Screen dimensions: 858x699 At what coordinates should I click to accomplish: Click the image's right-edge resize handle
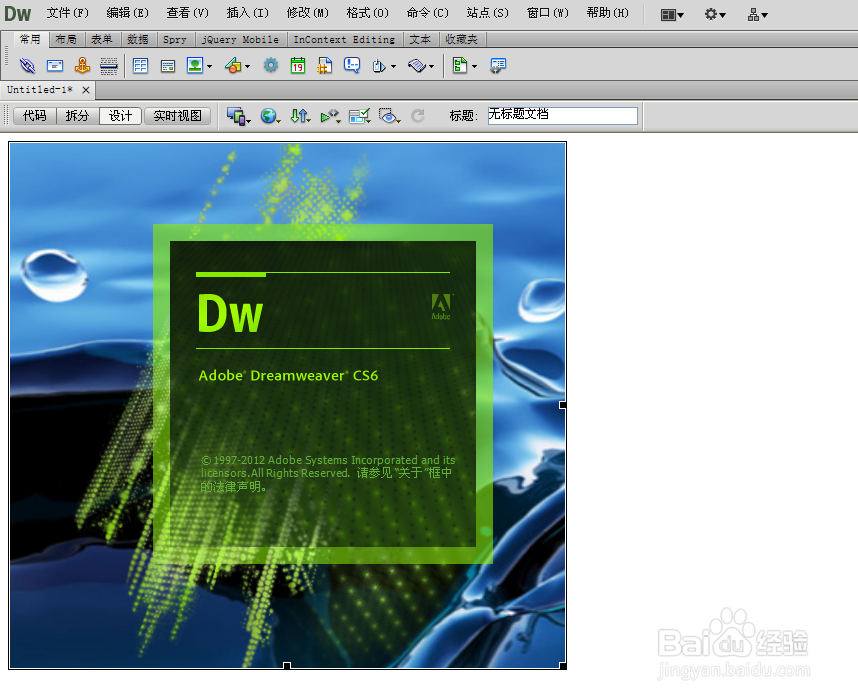563,405
